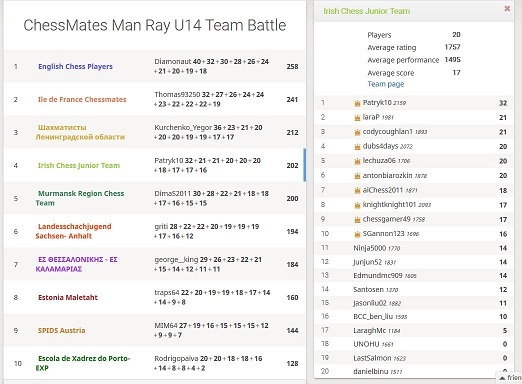
Task: Click leader Diamonaut in first row
Action: [173, 61]
